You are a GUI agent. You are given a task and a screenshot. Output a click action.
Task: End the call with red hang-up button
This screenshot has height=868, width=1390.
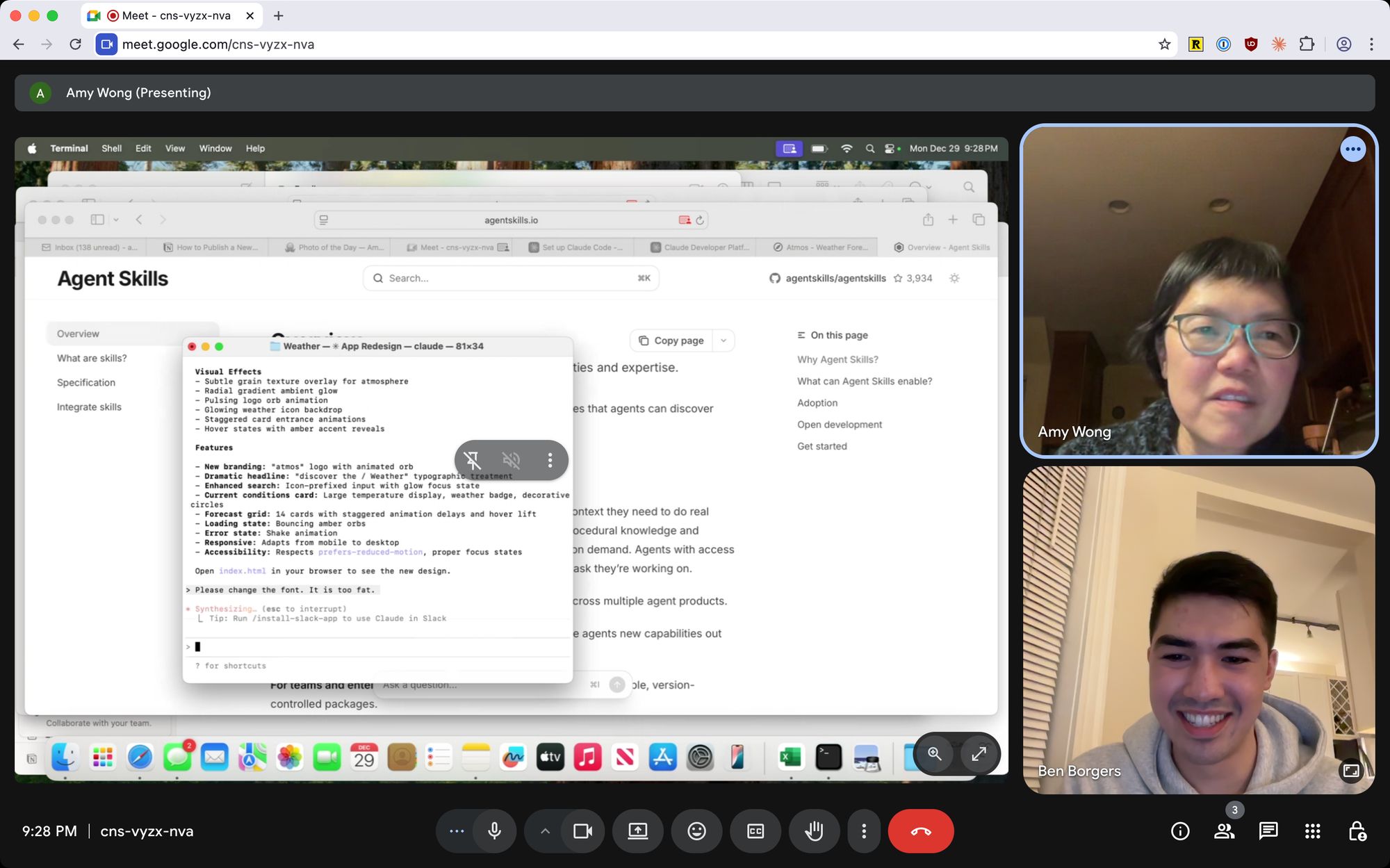[x=920, y=831]
